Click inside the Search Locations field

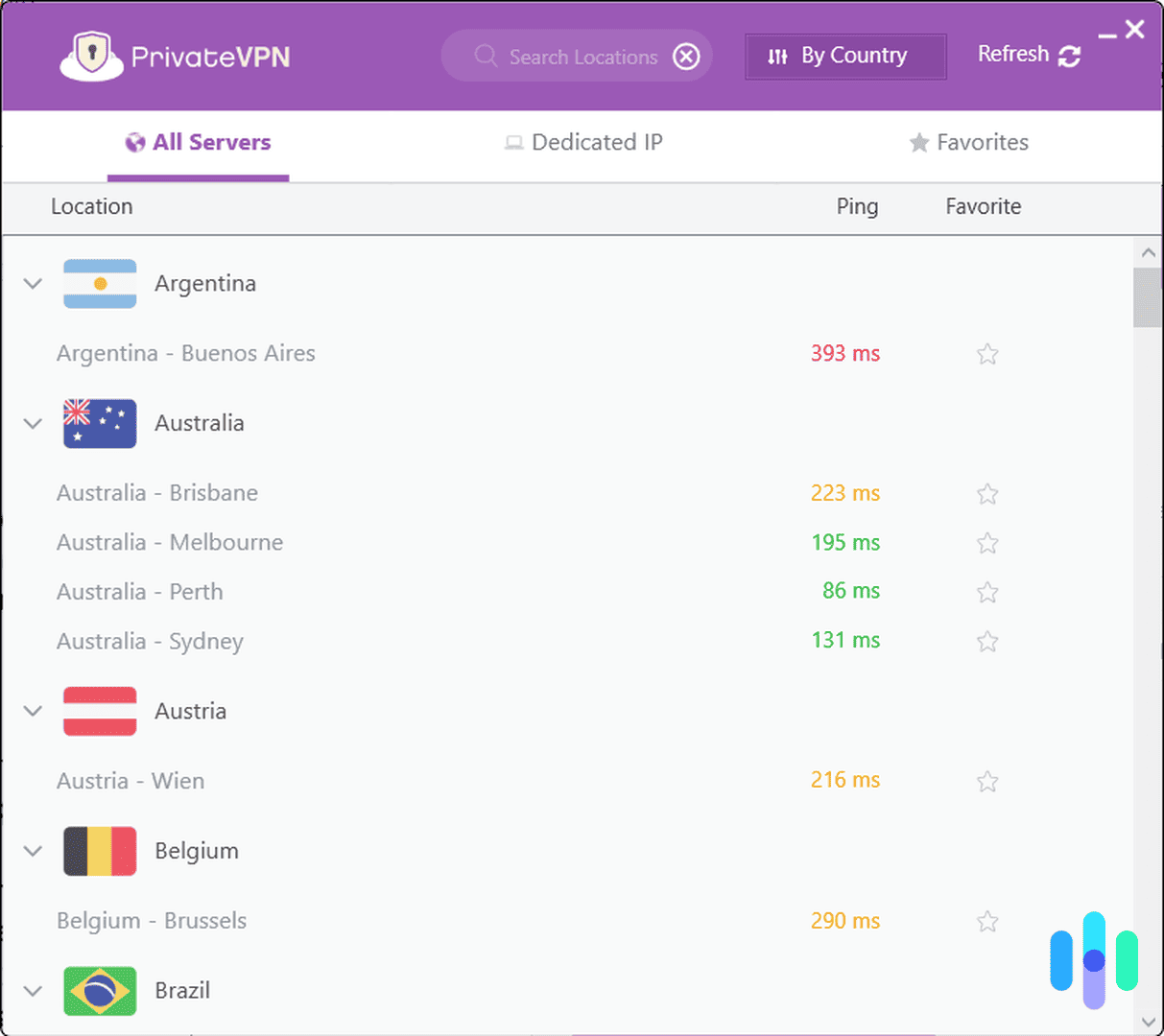point(576,57)
